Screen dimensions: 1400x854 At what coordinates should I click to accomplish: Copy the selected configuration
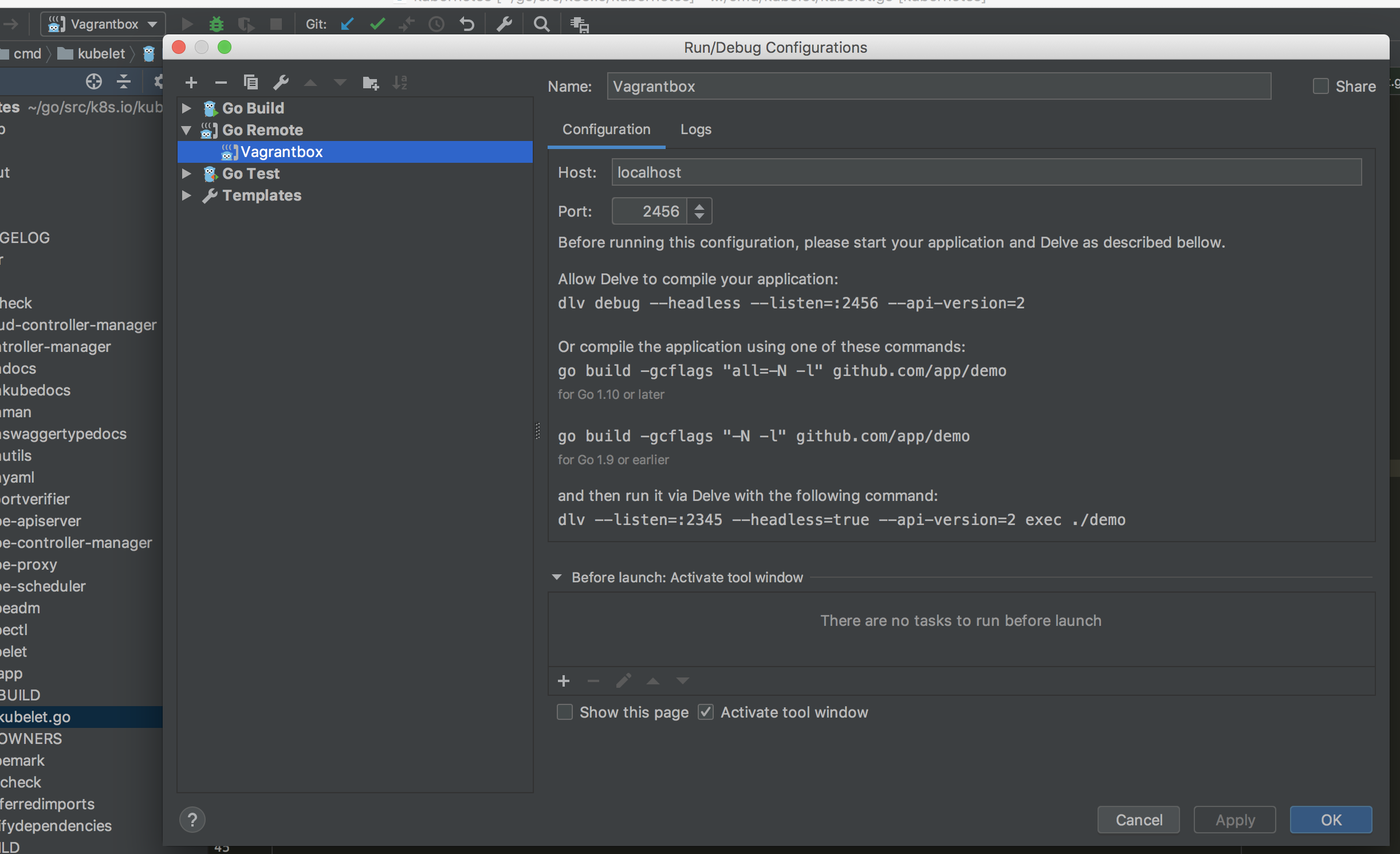[251, 83]
